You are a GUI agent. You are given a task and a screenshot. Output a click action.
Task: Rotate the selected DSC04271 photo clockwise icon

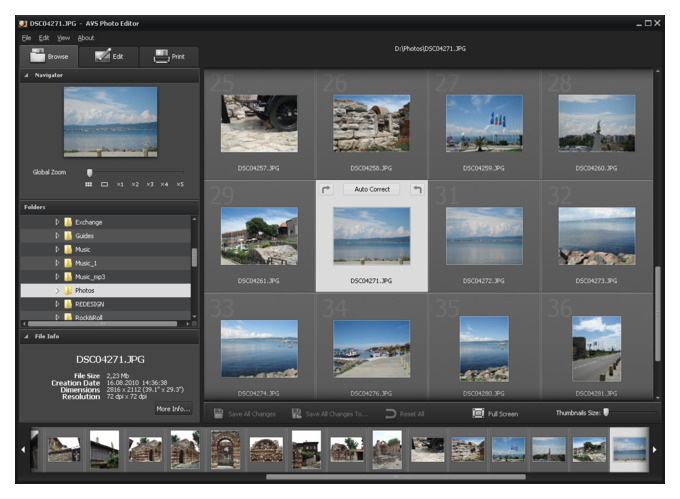326,189
